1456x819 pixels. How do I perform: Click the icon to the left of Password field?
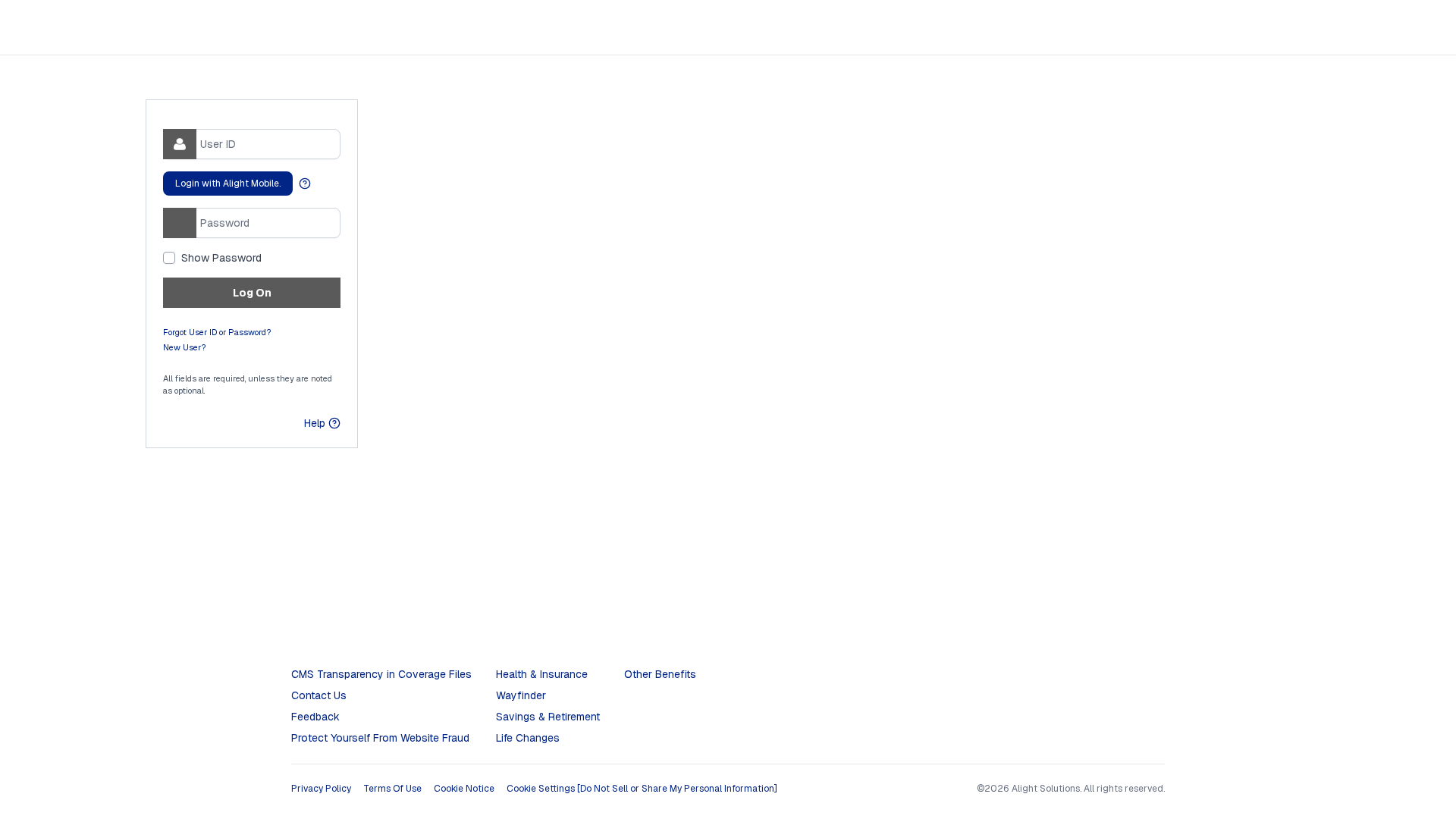click(179, 223)
